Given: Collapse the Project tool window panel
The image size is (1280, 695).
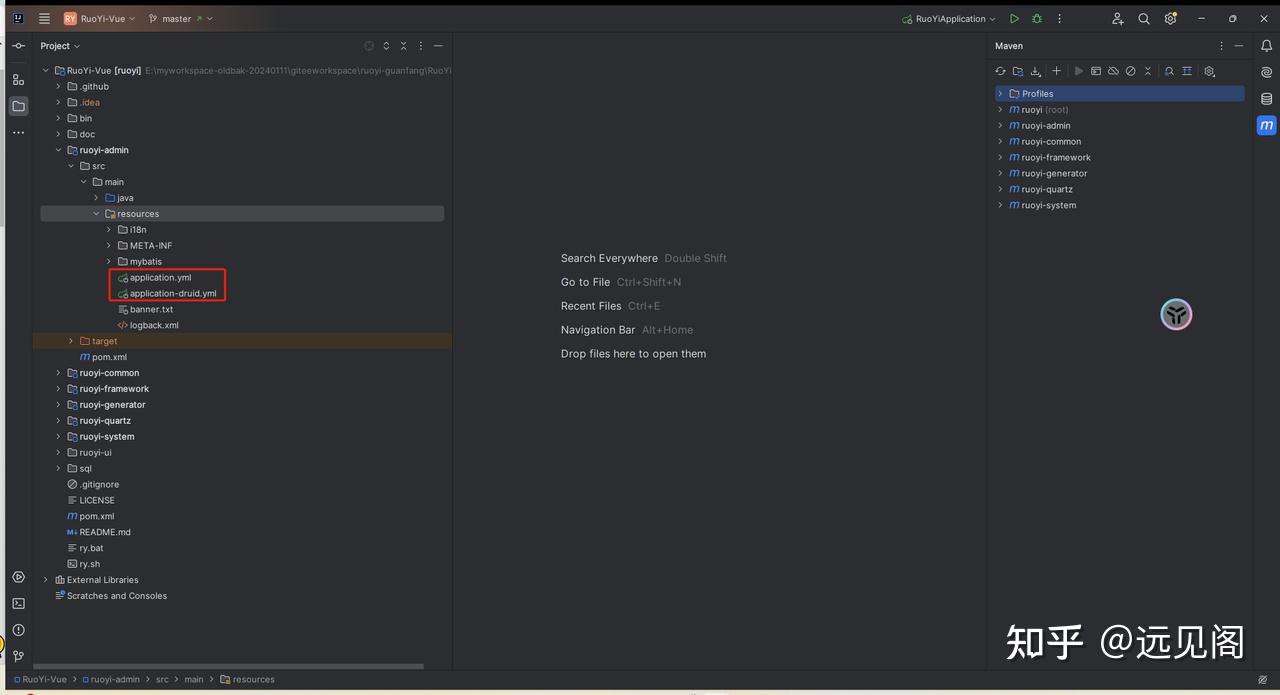Looking at the screenshot, I should pyautogui.click(x=438, y=45).
